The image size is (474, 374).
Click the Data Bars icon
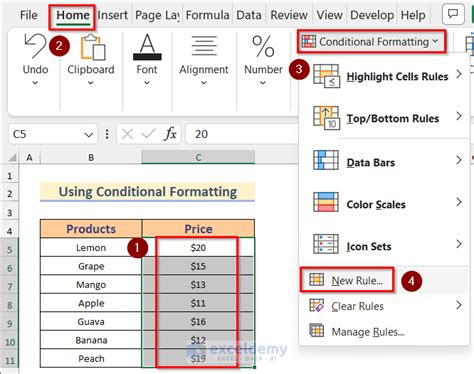point(326,160)
